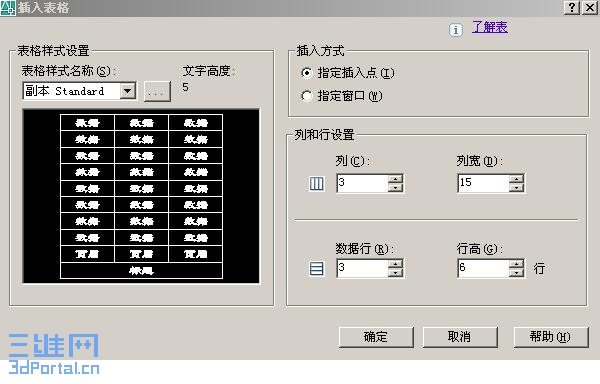Click the 确定 button
The image size is (600, 384).
[x=376, y=337]
